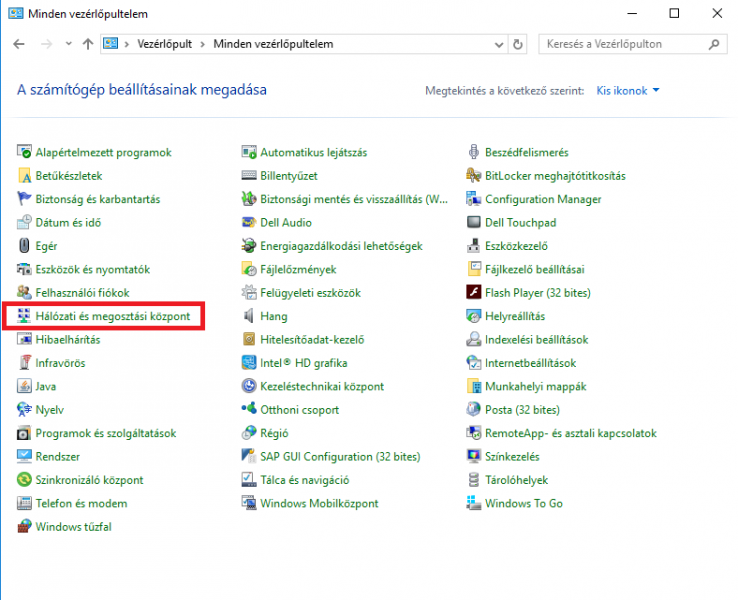Expand the chevron after Vezérlőpult breadcrumb
Viewport: 738px width, 600px height.
point(203,44)
